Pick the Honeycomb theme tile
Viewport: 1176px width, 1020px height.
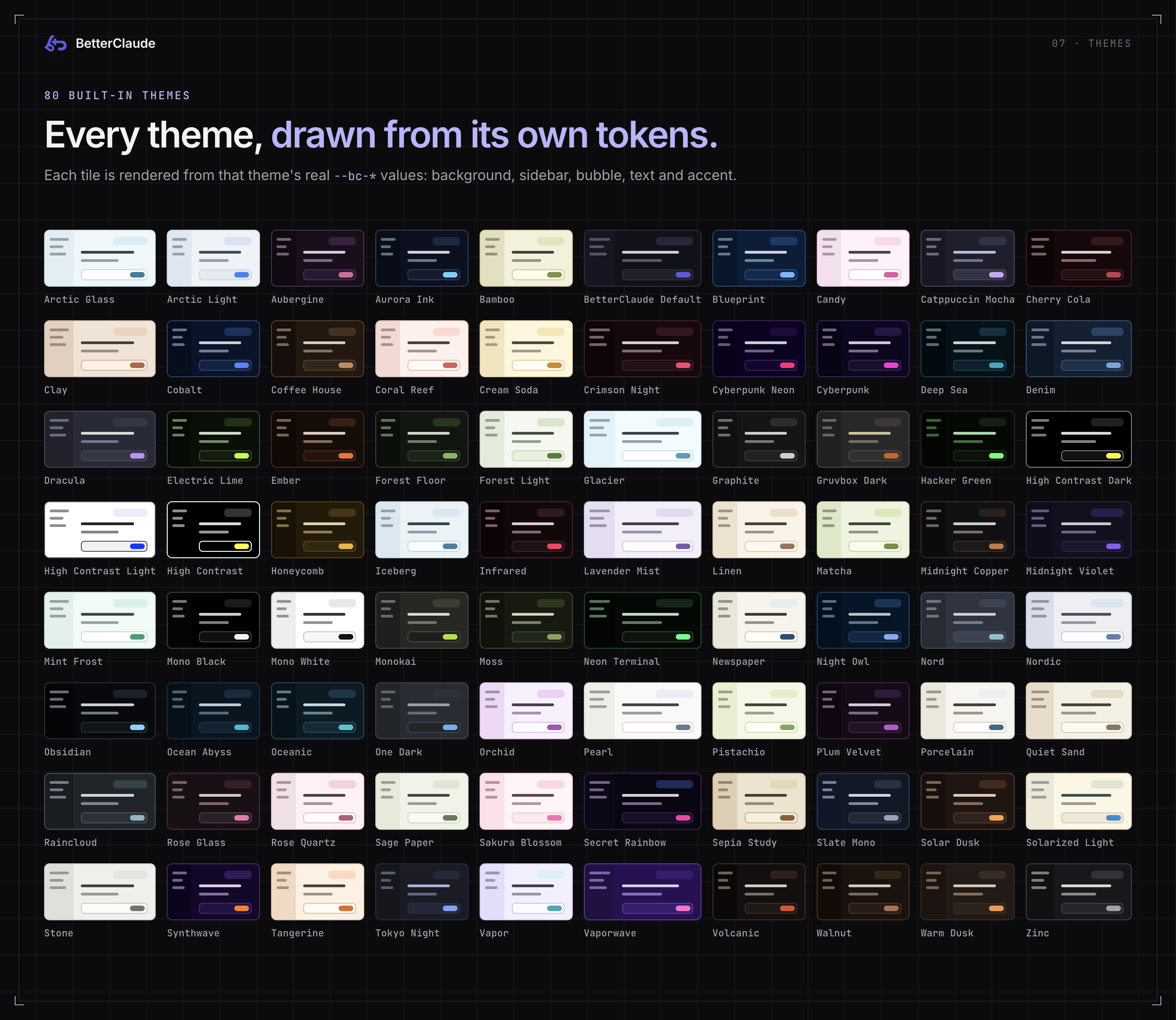tap(317, 529)
